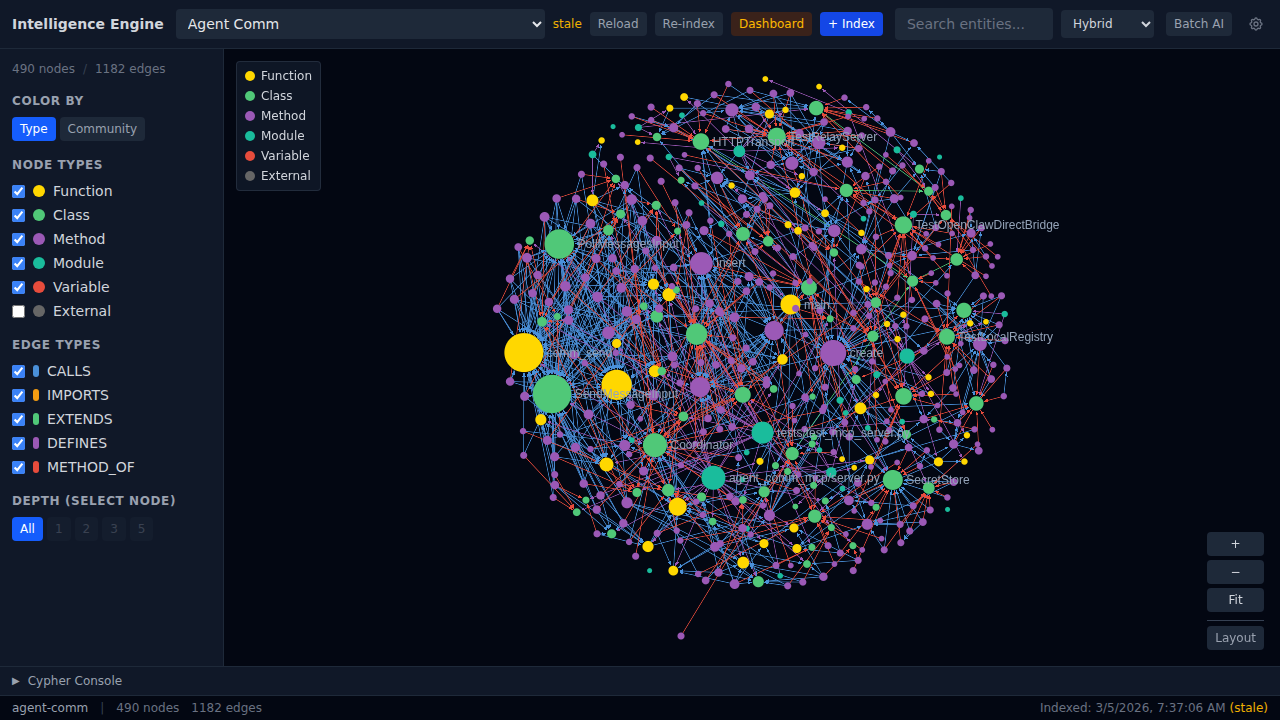Open the Hybrid search mode dropdown
The width and height of the screenshot is (1280, 720).
tap(1107, 23)
